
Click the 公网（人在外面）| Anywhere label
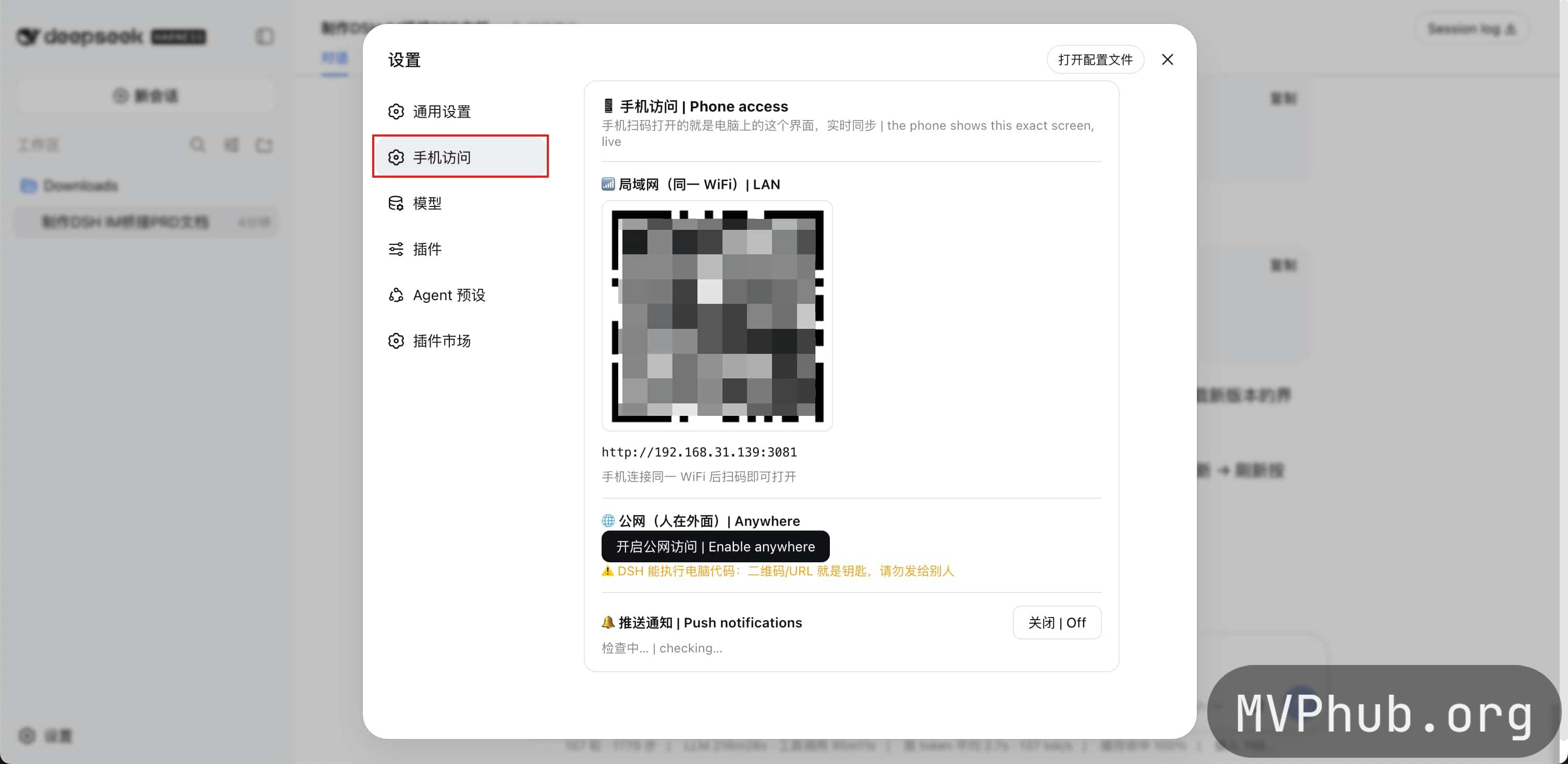pos(701,521)
